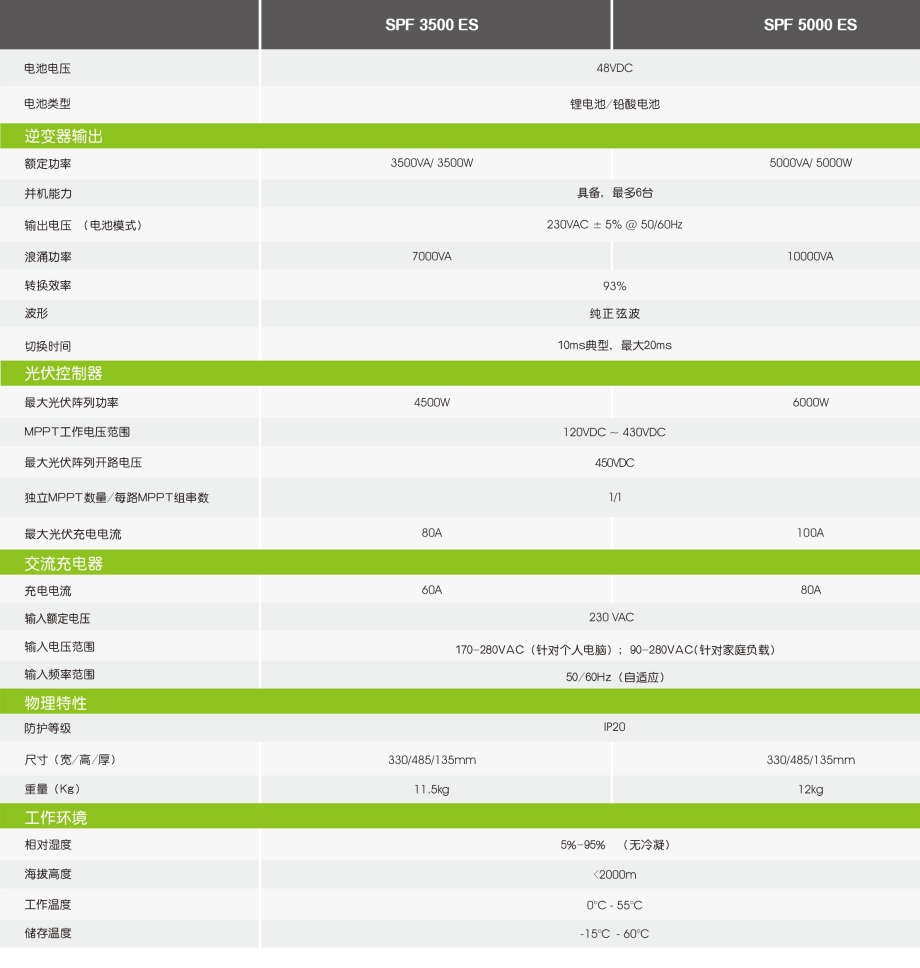Select the 切换时间 row label
The image size is (920, 968).
coord(48,346)
